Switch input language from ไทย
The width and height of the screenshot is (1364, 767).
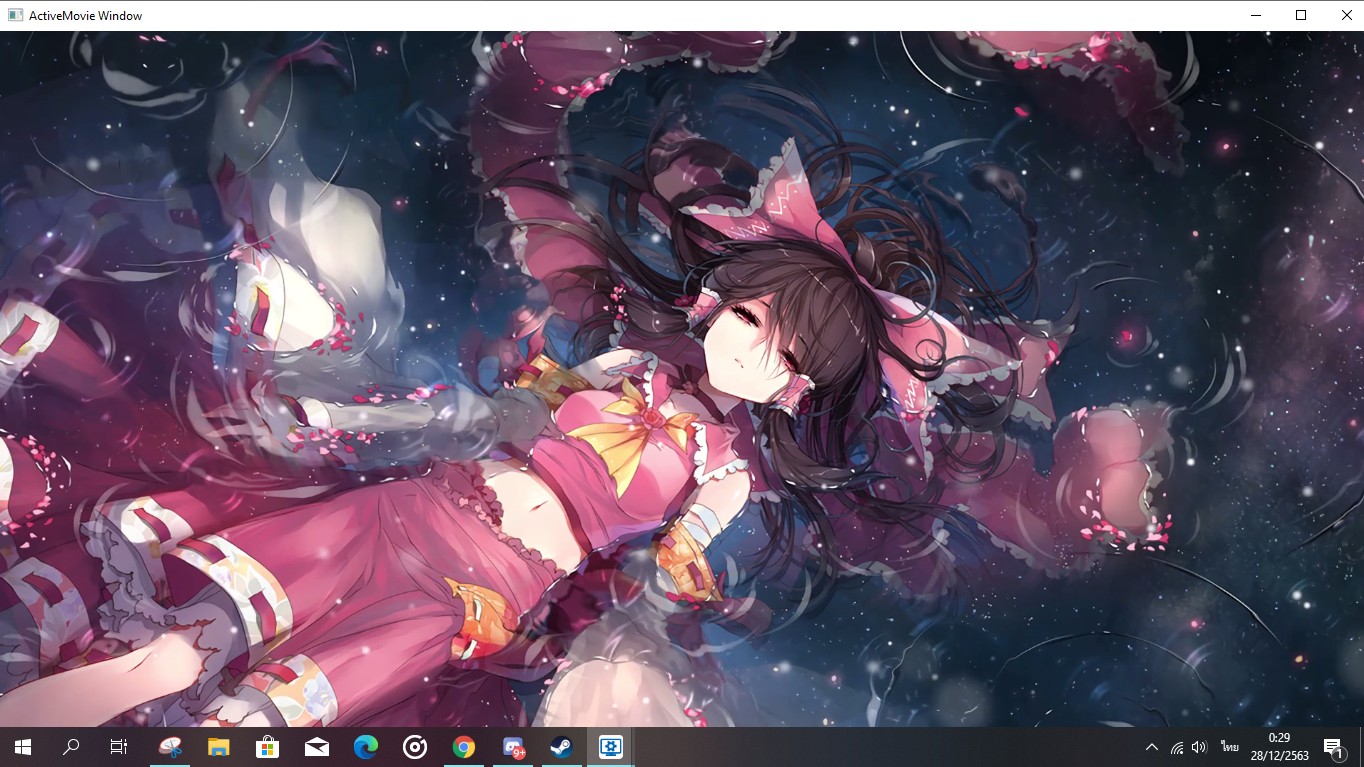[1229, 747]
